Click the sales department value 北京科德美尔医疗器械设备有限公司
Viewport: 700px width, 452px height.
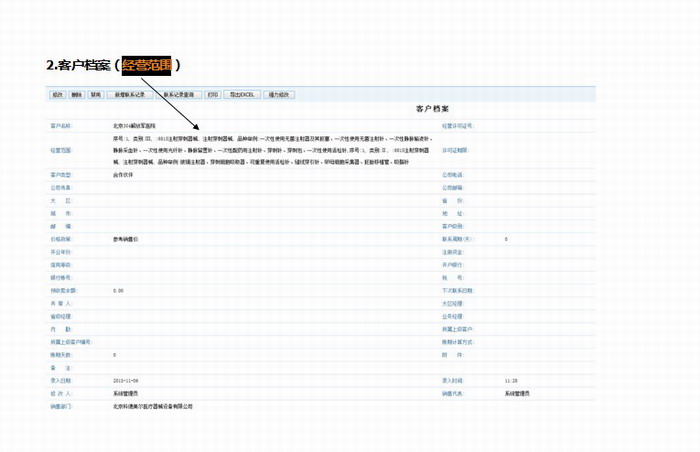pos(153,407)
